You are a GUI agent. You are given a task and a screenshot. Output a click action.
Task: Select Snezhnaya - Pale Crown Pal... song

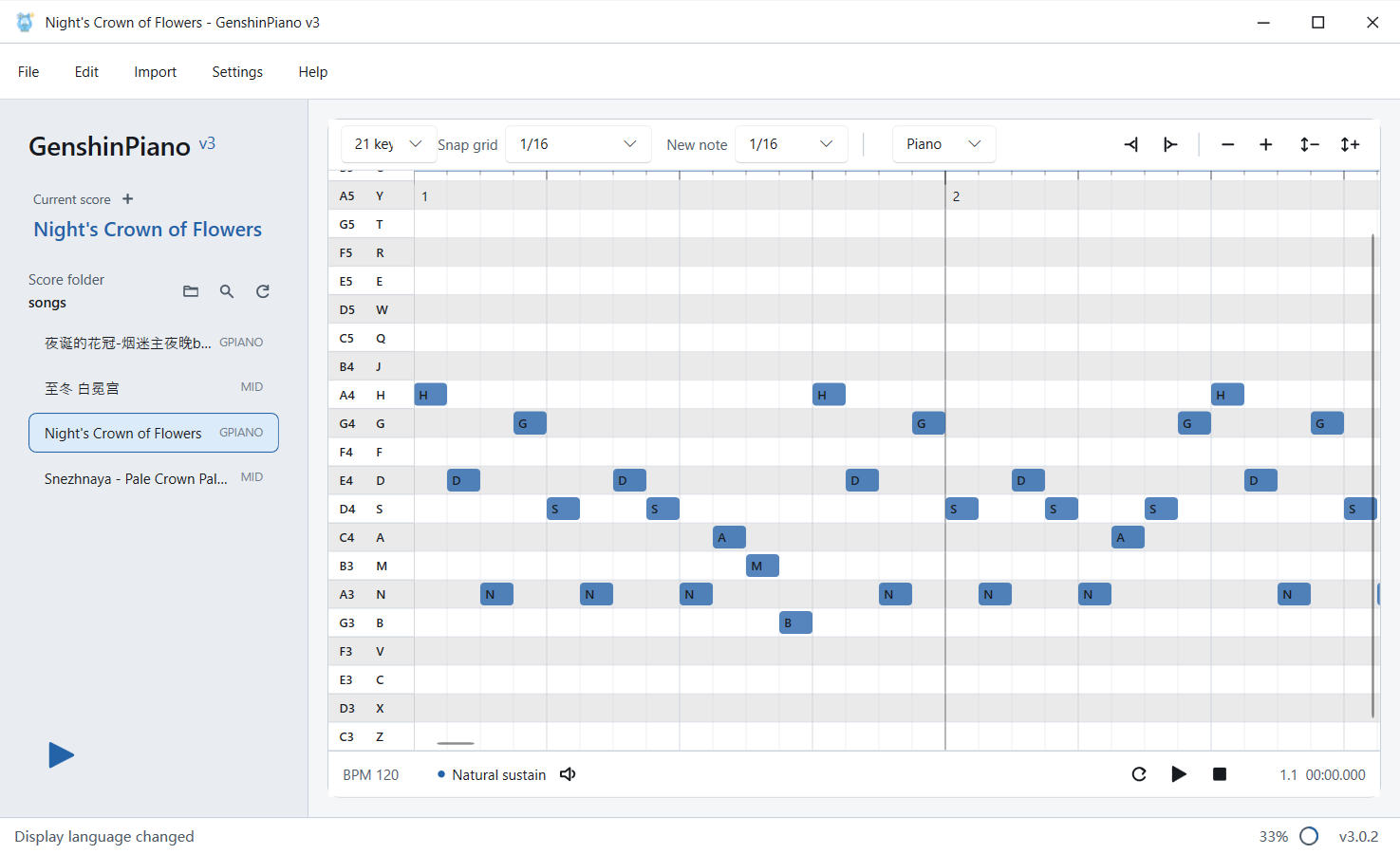[154, 478]
